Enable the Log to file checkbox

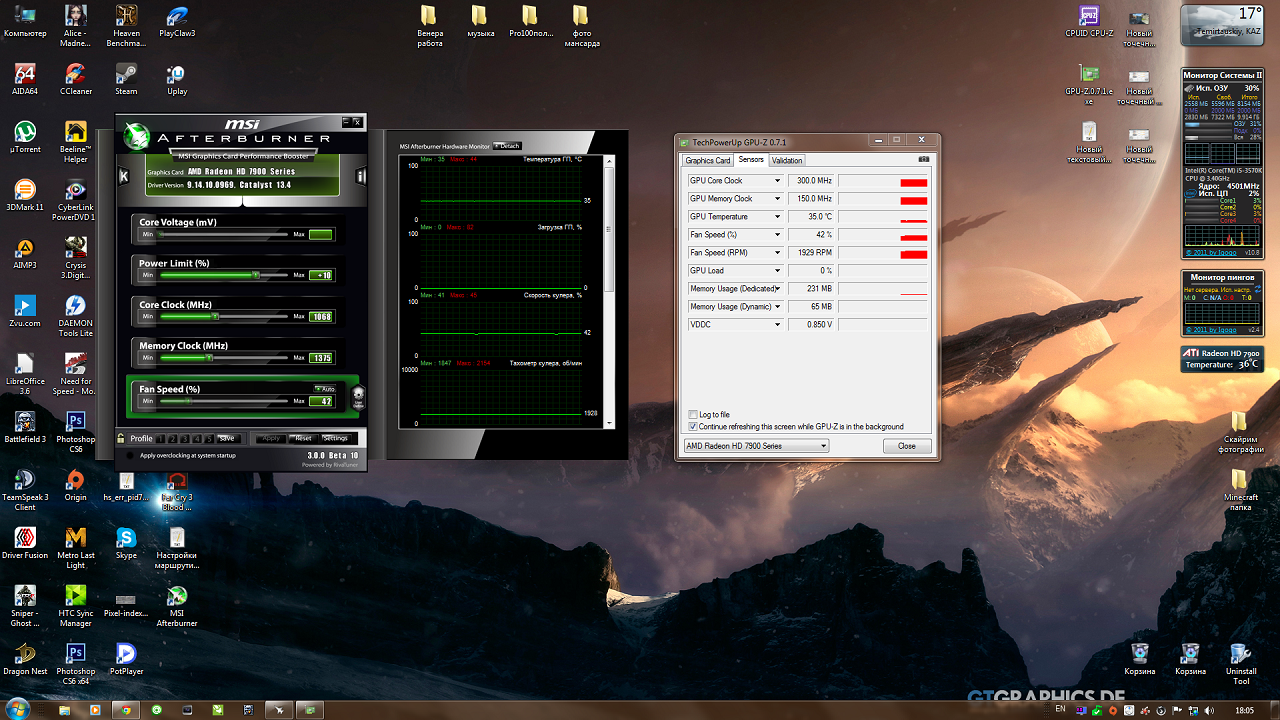click(x=693, y=414)
